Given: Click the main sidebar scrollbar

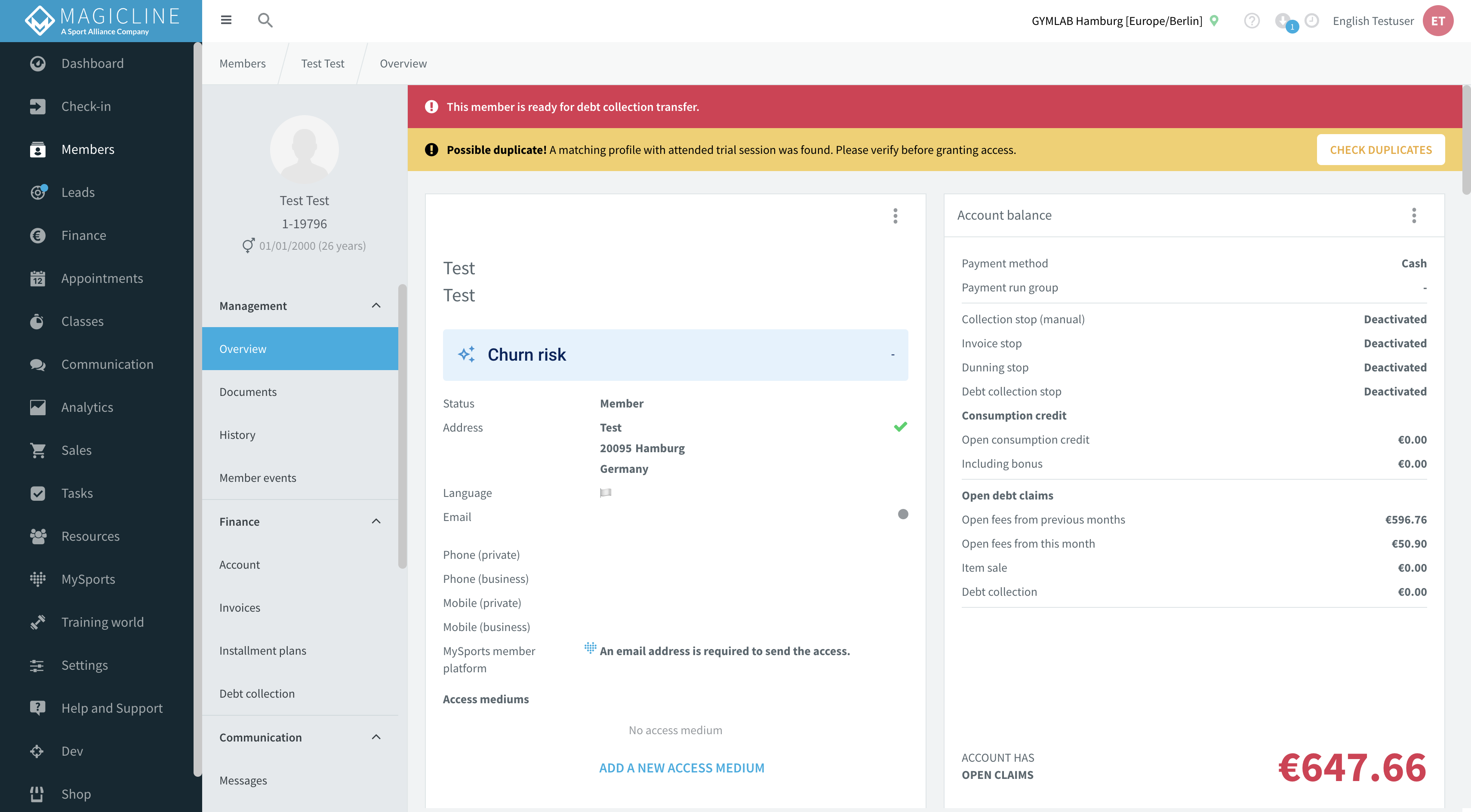Looking at the screenshot, I should [197, 409].
